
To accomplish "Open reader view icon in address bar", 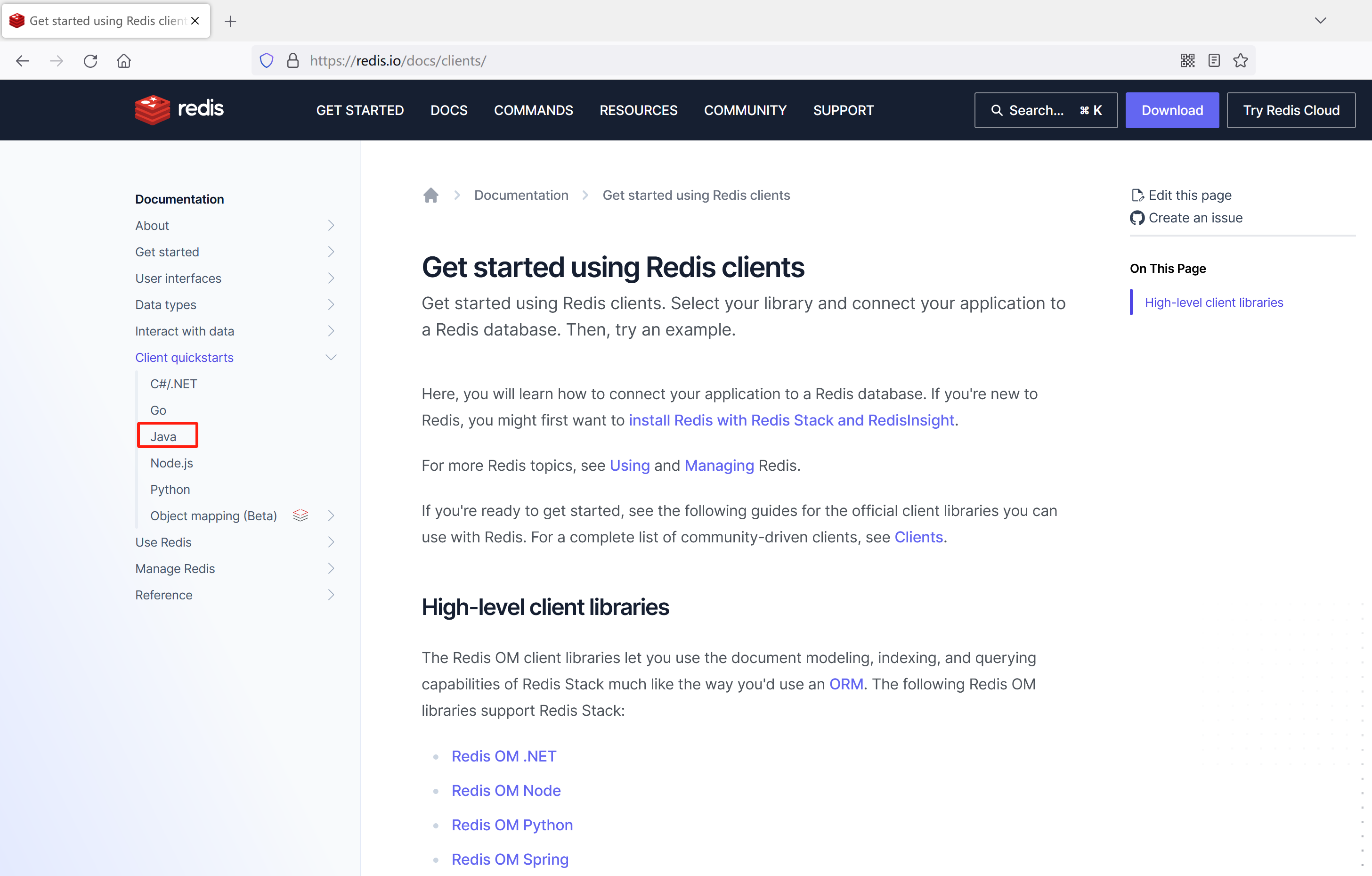I will (x=1214, y=61).
